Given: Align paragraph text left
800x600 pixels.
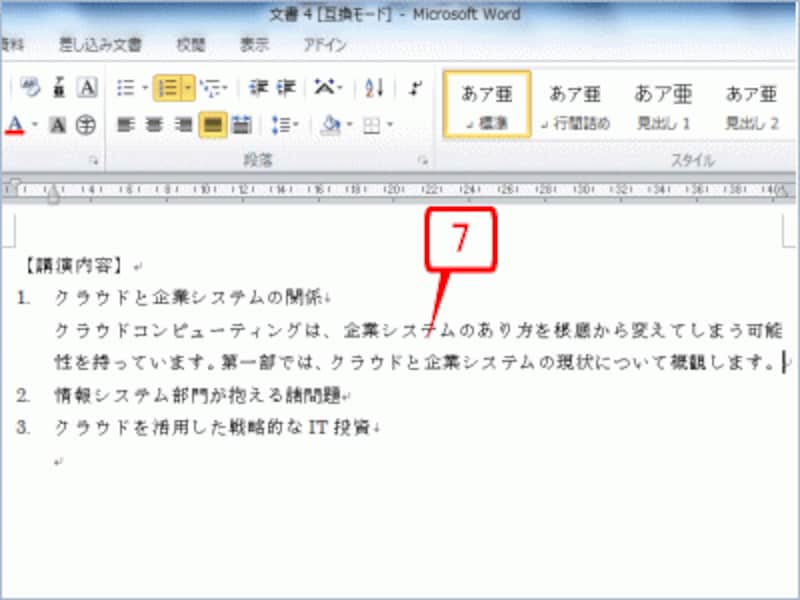Looking at the screenshot, I should click(x=126, y=125).
